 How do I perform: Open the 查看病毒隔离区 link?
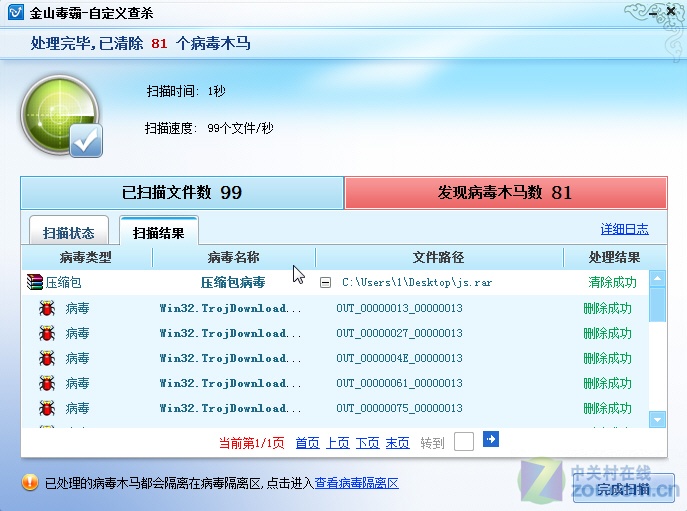357,483
